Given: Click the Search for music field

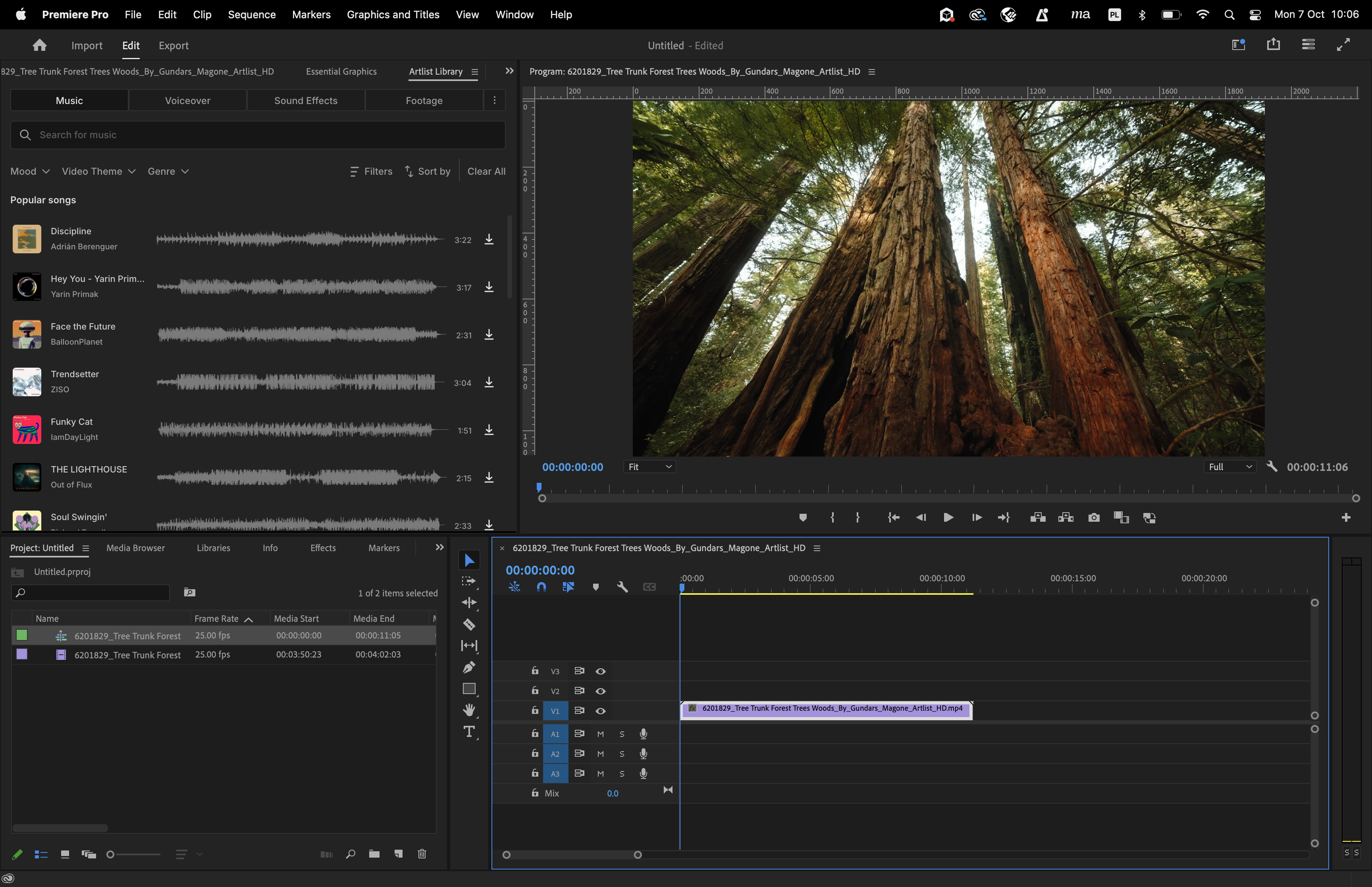Looking at the screenshot, I should click(258, 135).
